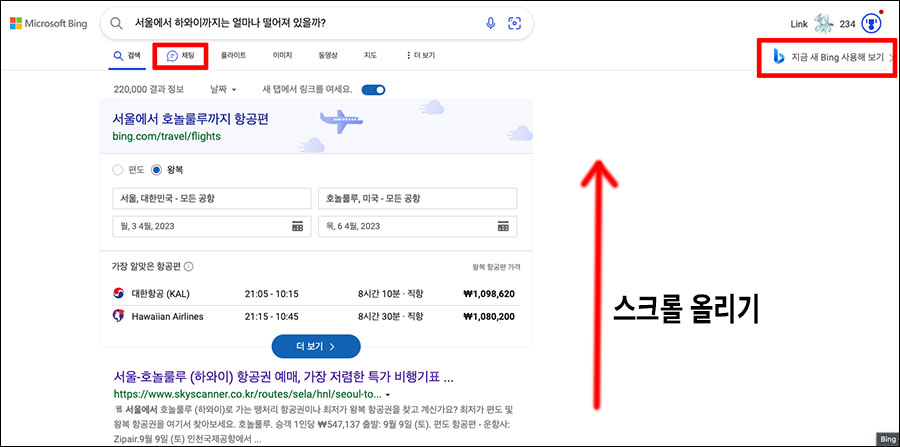
Task: Click the 21:15 - 10:45 flight time
Action: coord(271,316)
